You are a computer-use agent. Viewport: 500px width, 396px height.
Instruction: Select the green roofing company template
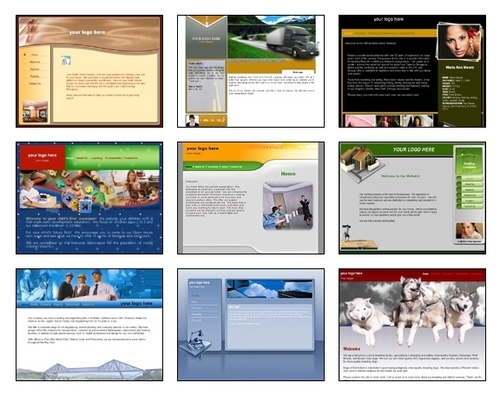tap(412, 198)
